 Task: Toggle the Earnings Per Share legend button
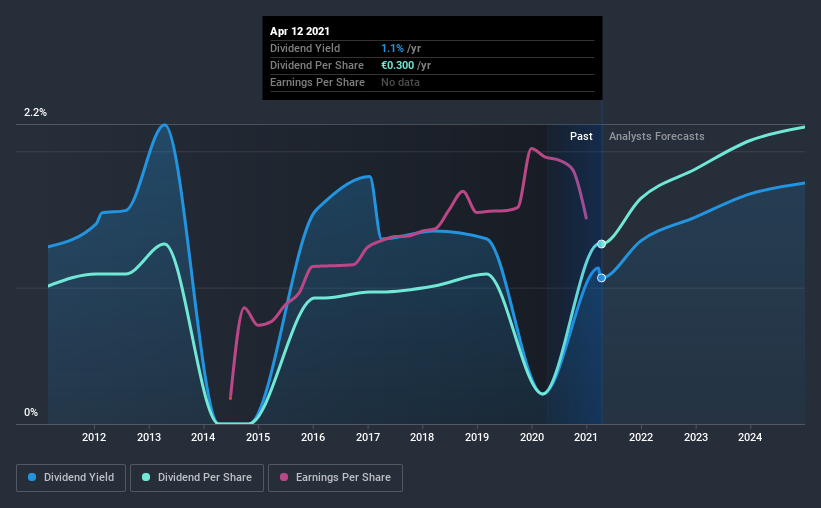tap(335, 478)
